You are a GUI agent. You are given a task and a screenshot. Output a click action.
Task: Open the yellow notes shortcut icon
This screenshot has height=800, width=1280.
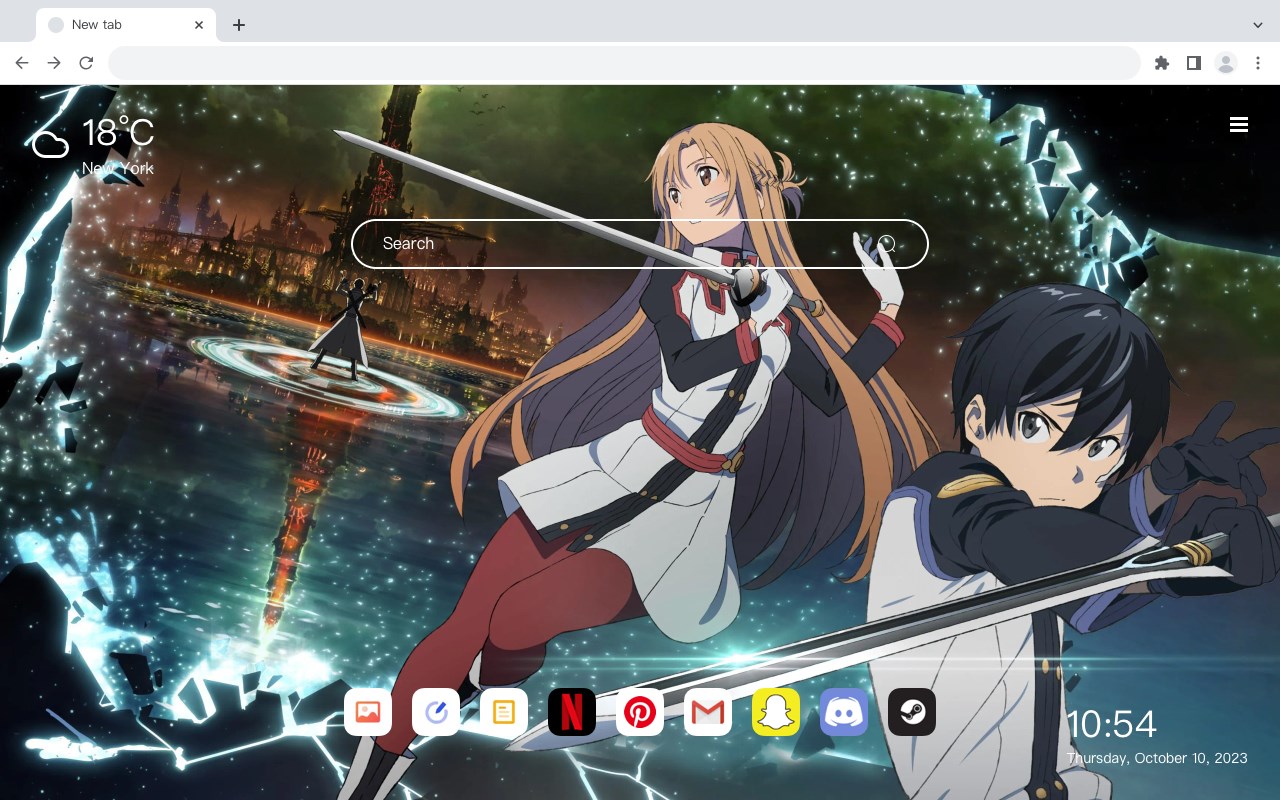(504, 712)
